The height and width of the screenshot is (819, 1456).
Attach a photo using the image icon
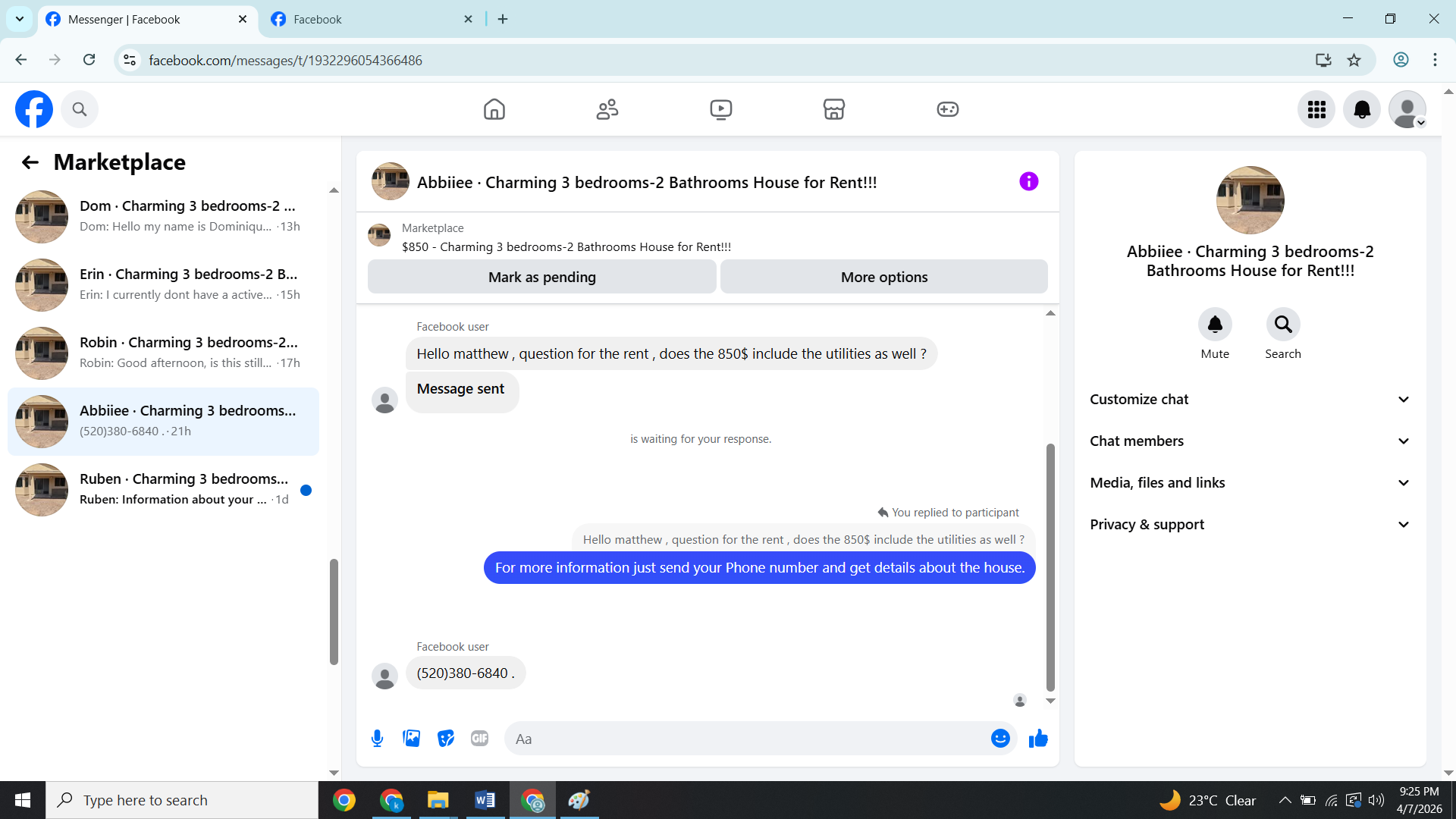click(x=411, y=739)
